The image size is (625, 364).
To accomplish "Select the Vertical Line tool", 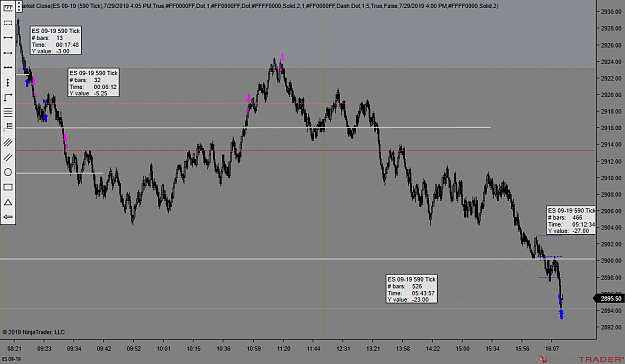I will coord(8,83).
